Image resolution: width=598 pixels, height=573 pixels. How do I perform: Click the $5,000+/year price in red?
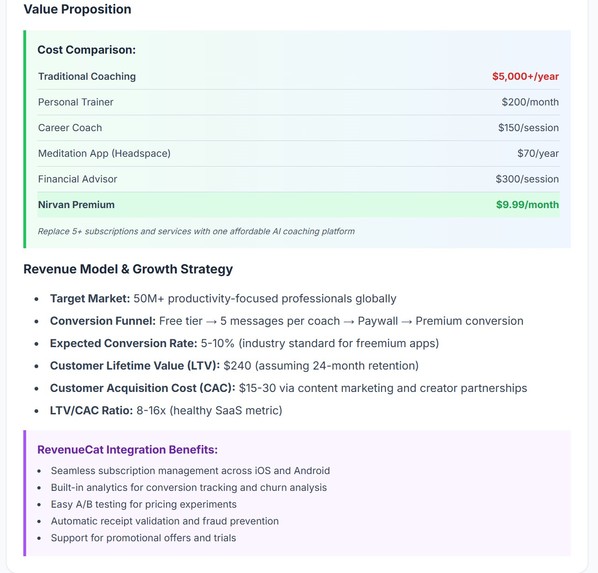(x=525, y=76)
